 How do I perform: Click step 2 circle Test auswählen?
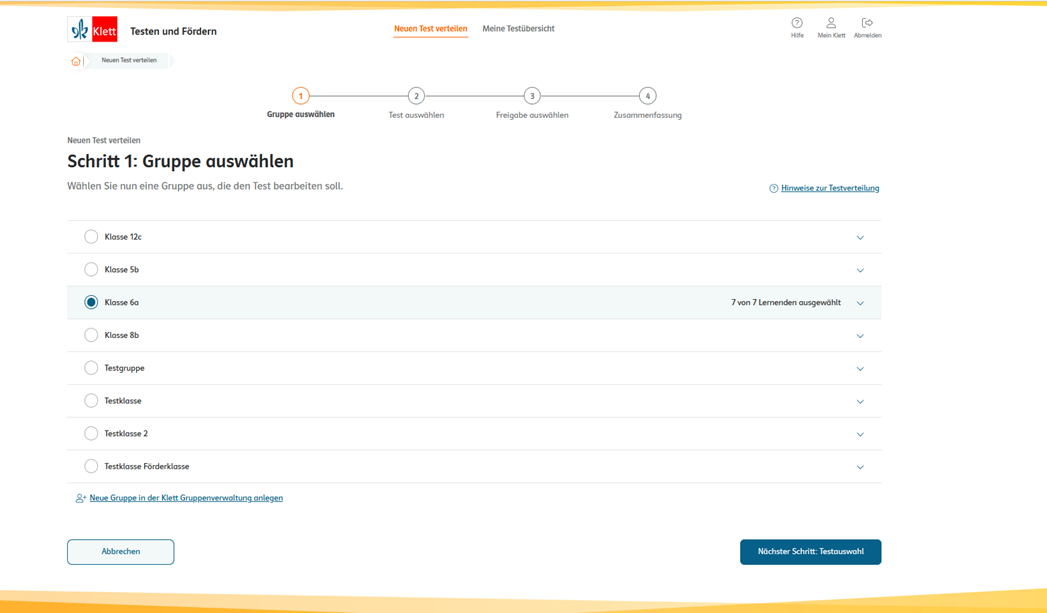coord(416,96)
